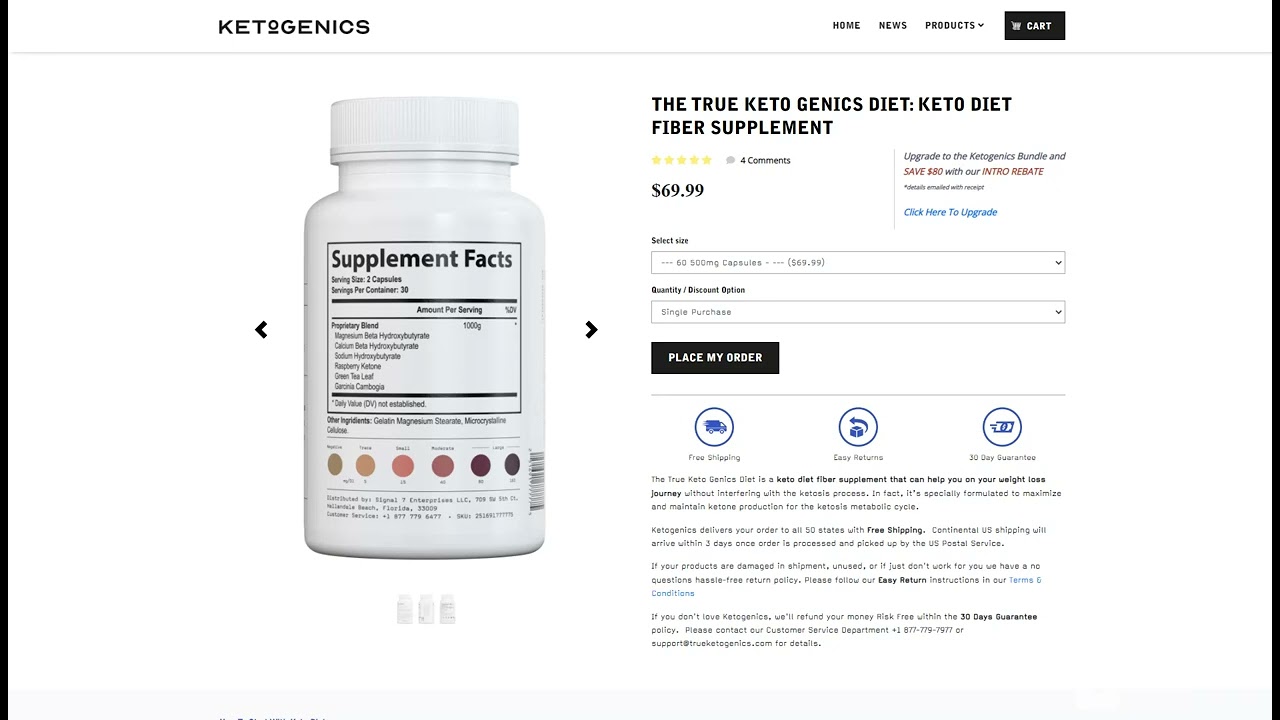Viewport: 1280px width, 720px height.
Task: Follow the Click Here To Upgrade link
Action: pyautogui.click(x=950, y=212)
